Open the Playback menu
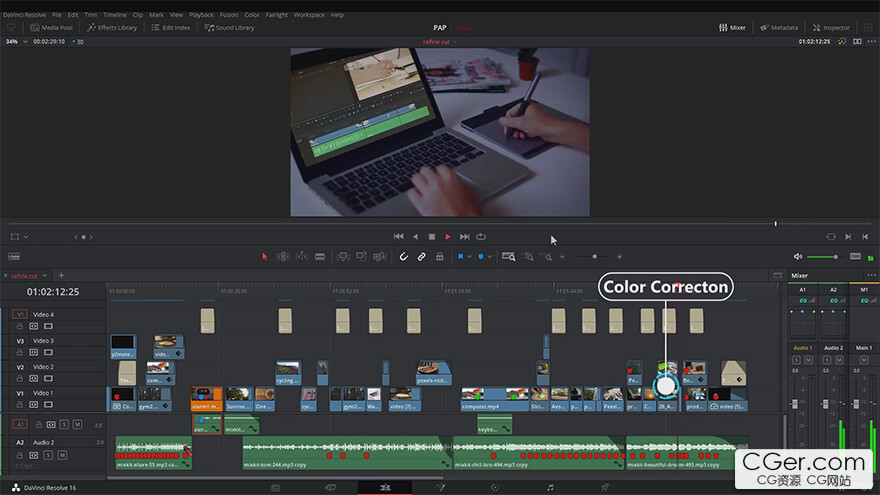 [x=201, y=15]
